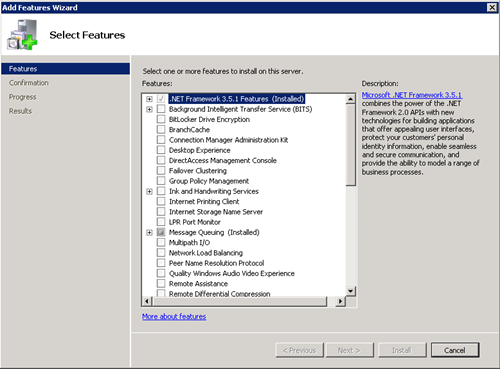The image size is (500, 369).
Task: Open the More about features link
Action: point(174,316)
